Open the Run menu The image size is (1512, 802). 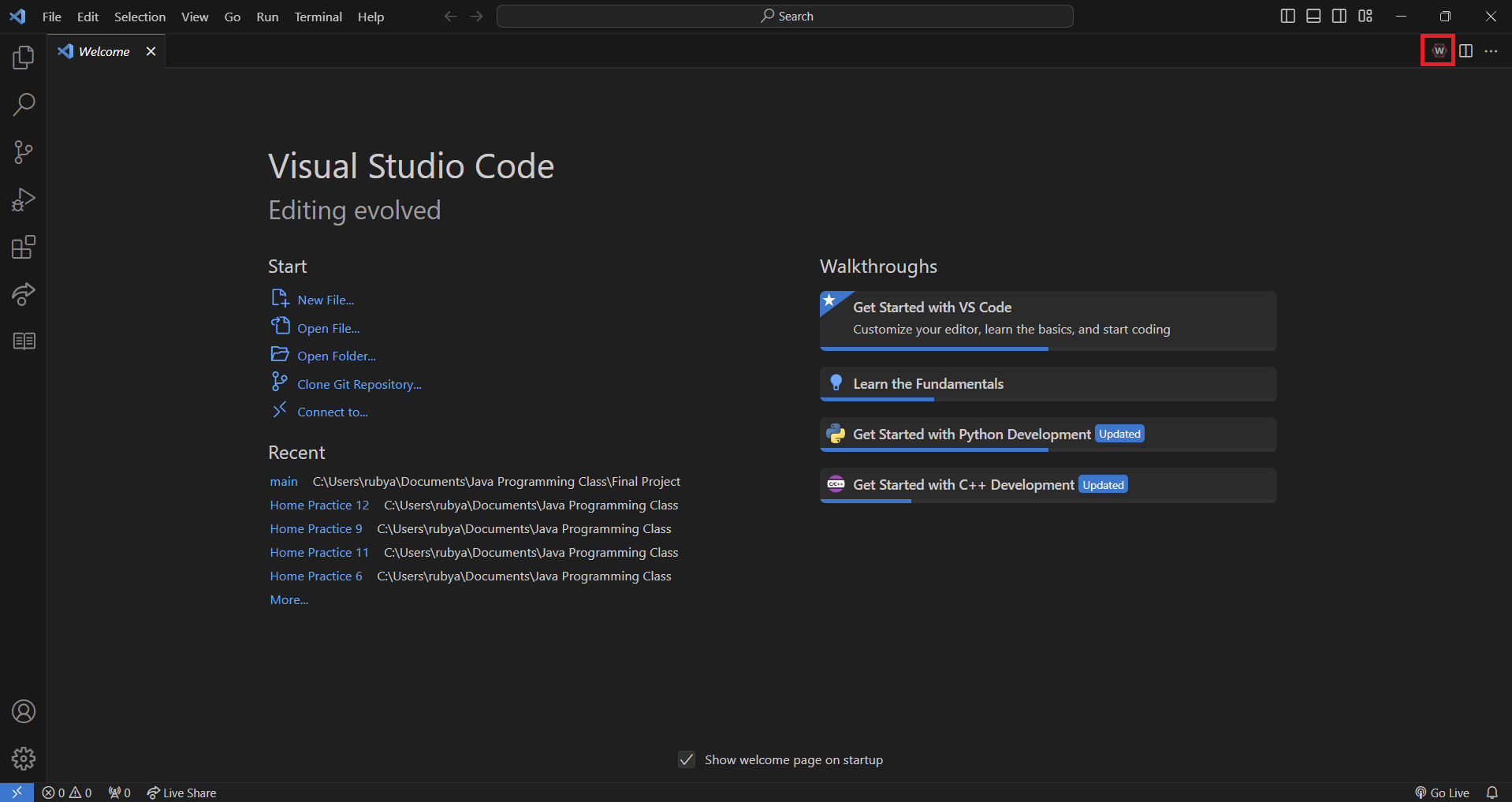[x=267, y=17]
